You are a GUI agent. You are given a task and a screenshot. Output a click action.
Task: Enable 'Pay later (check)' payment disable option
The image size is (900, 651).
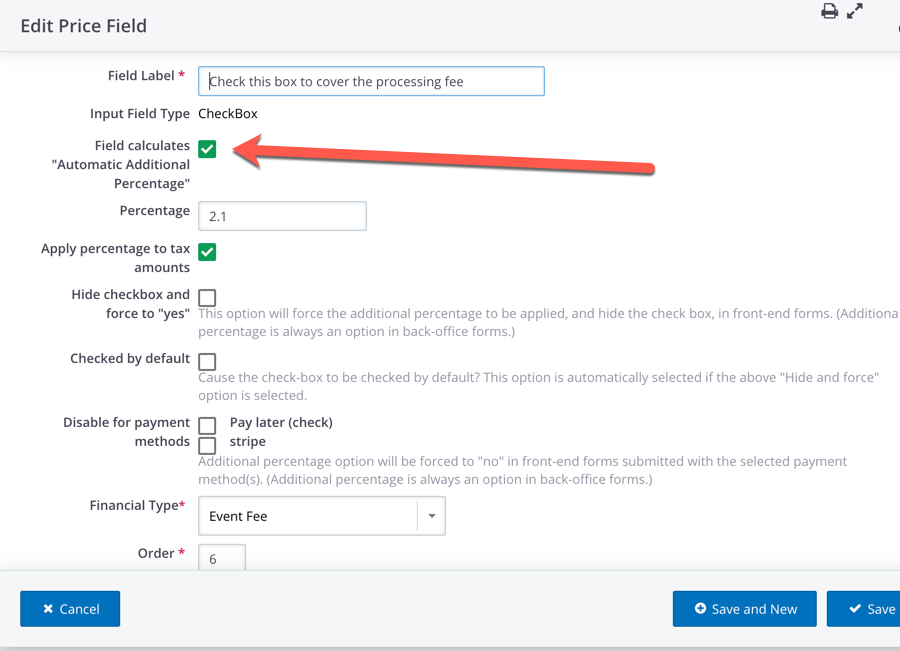[207, 425]
